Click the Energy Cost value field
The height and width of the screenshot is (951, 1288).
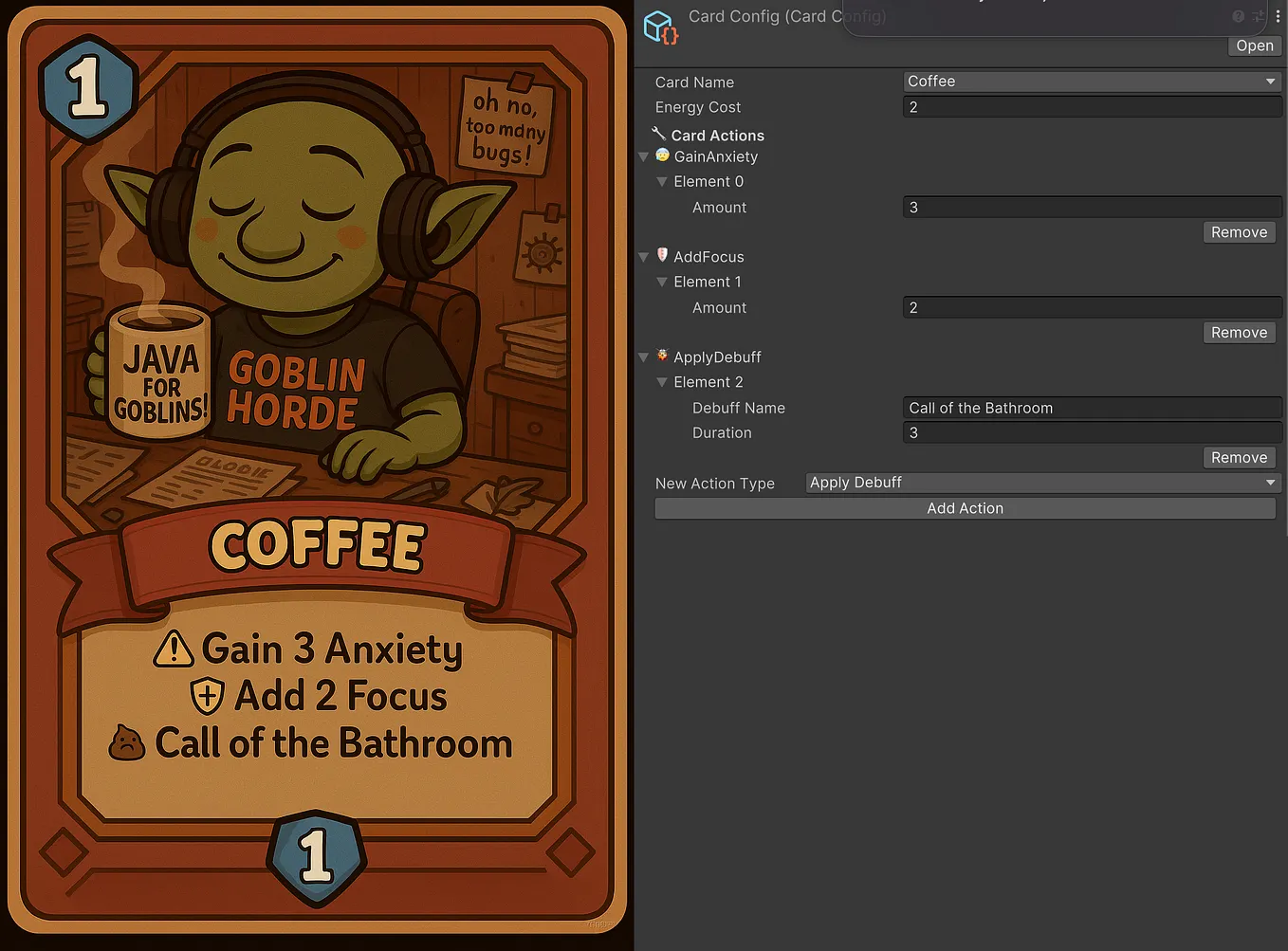pyautogui.click(x=1091, y=106)
